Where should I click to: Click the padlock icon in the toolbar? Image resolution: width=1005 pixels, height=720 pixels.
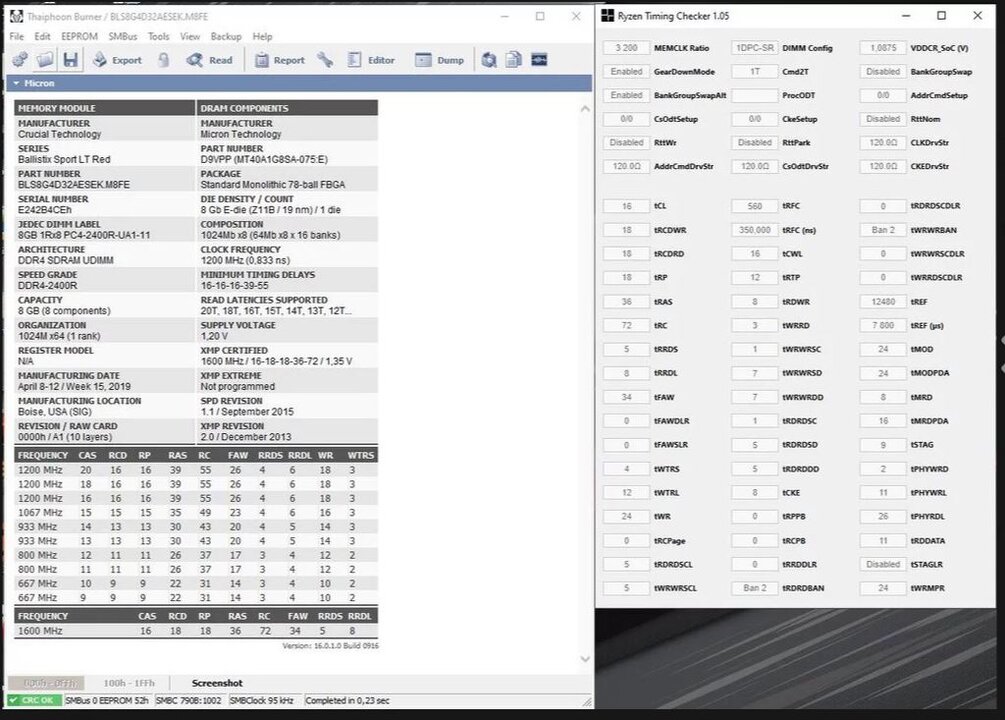(164, 60)
